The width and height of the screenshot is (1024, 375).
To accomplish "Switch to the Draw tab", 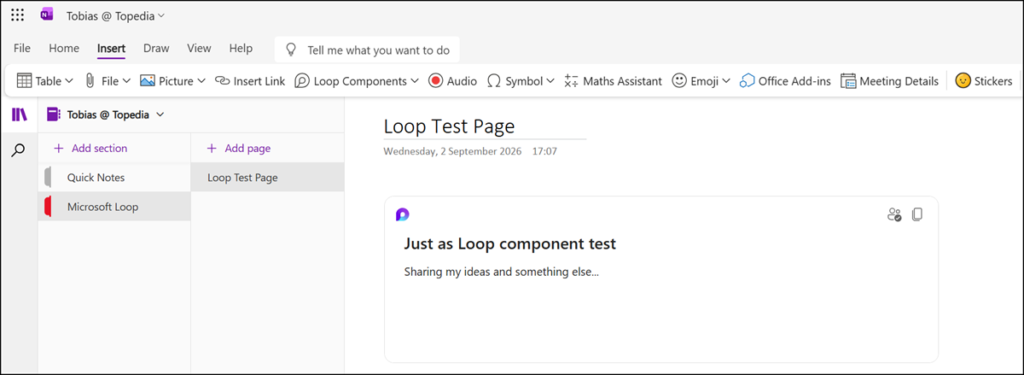I will click(x=156, y=48).
